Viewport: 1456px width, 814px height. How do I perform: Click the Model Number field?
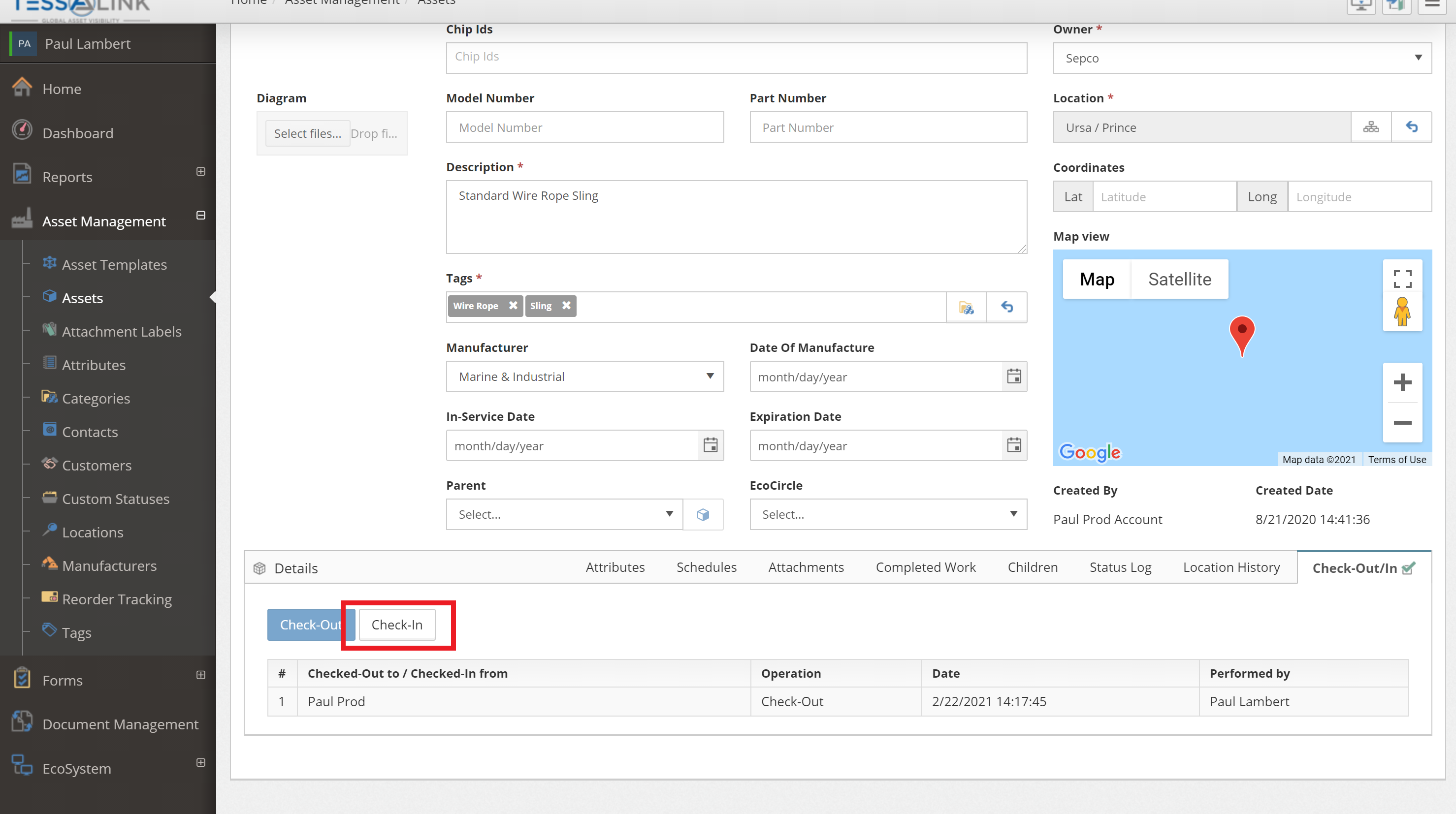point(584,127)
